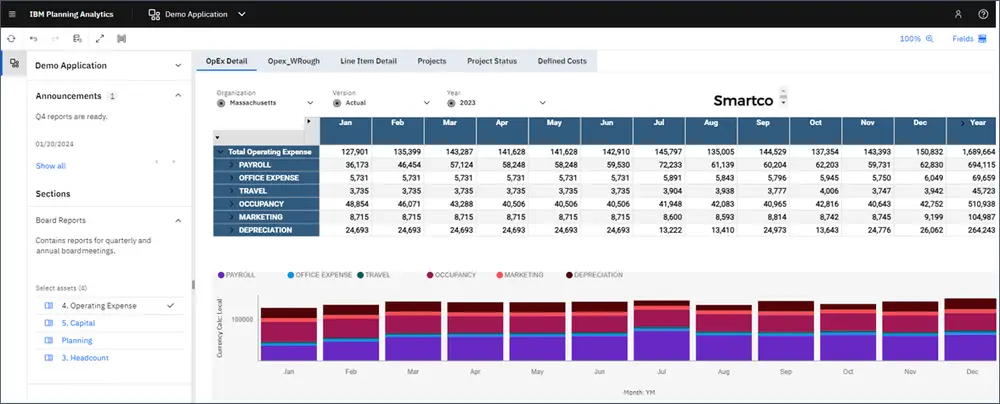Click the Fields panel icon
Screen dimensions: 1000x404
click(982, 39)
